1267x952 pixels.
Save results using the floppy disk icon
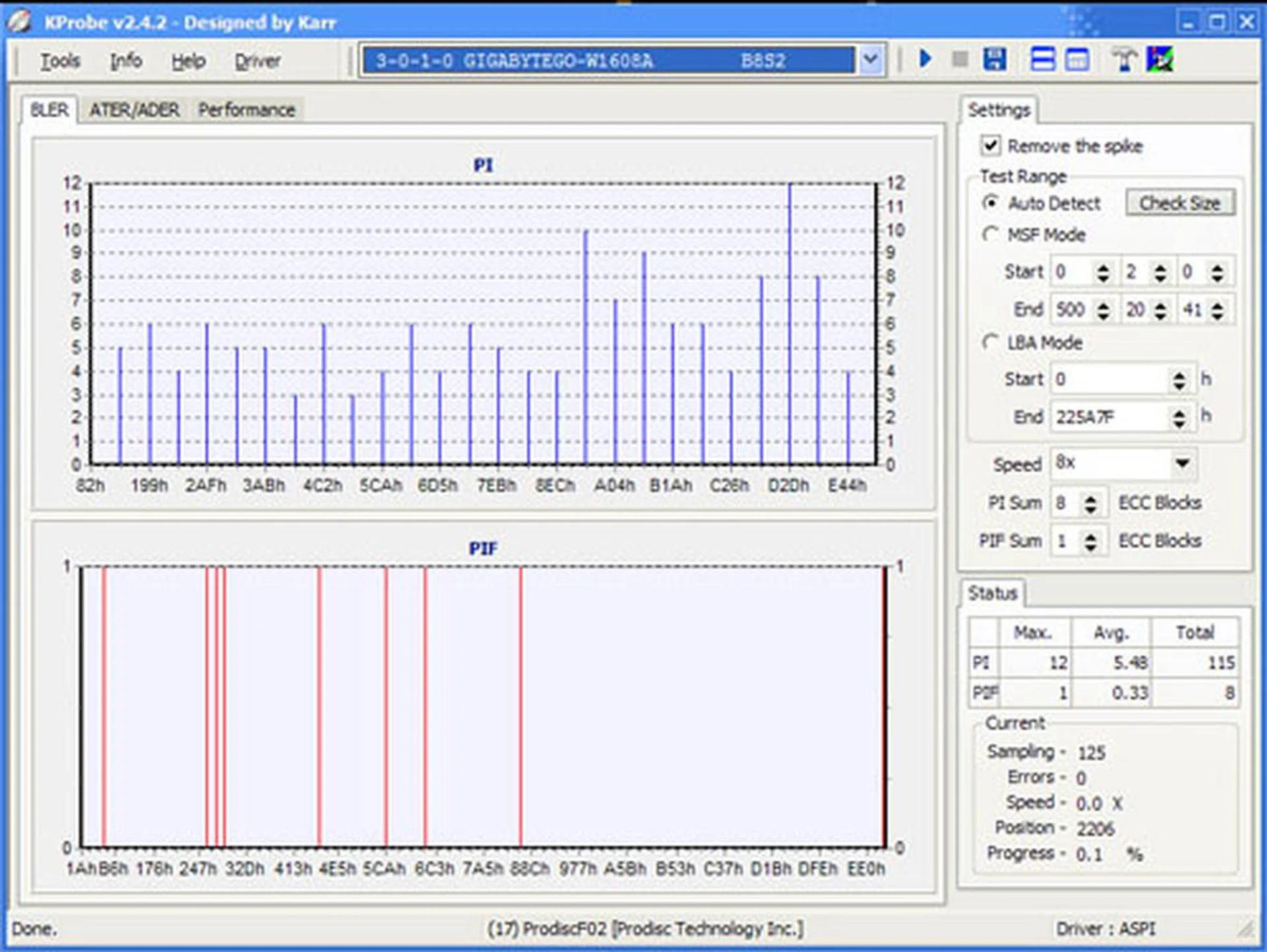(x=994, y=59)
